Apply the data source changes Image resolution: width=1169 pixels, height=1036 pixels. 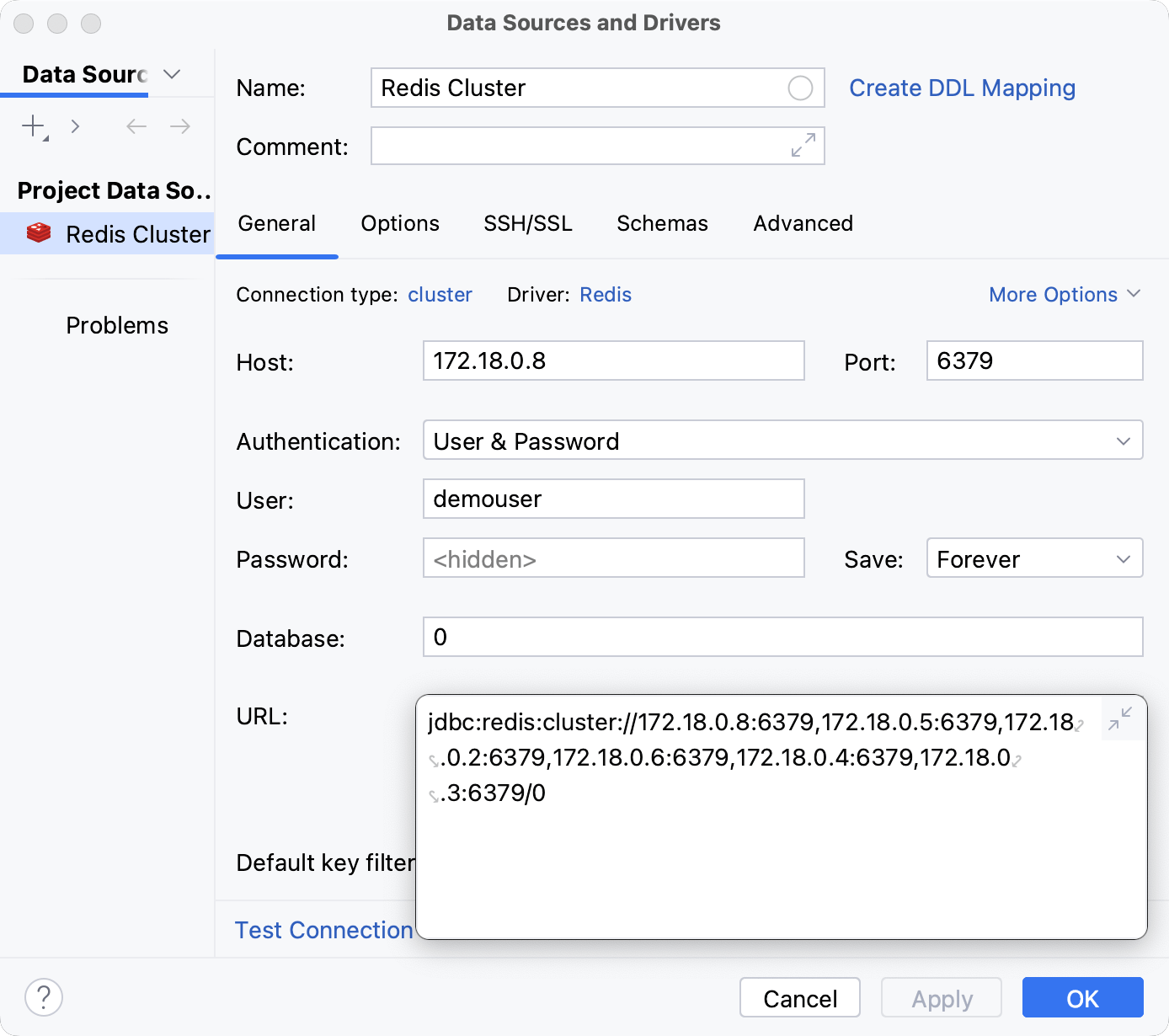coord(941,997)
